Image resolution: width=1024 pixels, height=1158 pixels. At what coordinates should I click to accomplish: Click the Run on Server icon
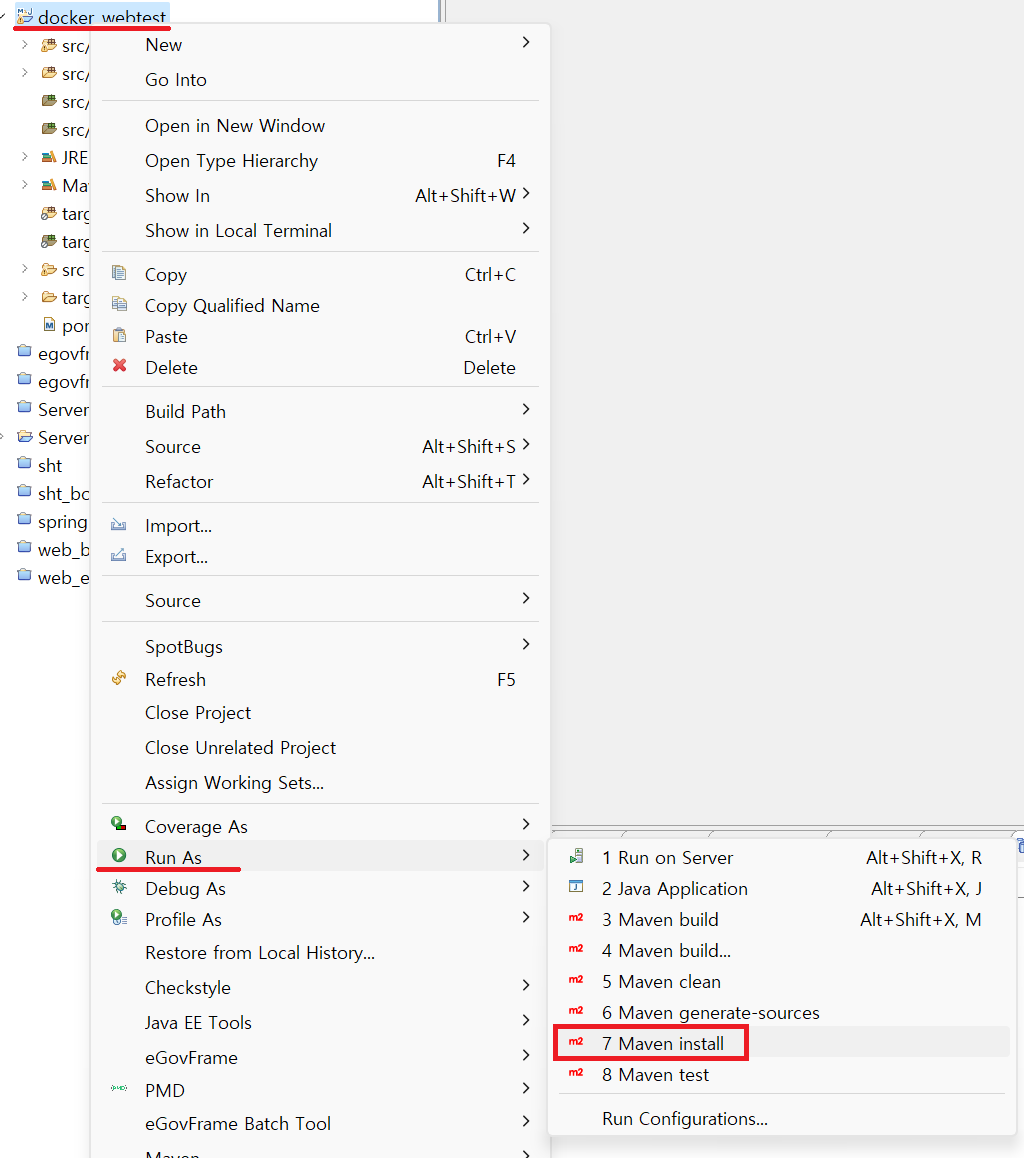pos(576,857)
